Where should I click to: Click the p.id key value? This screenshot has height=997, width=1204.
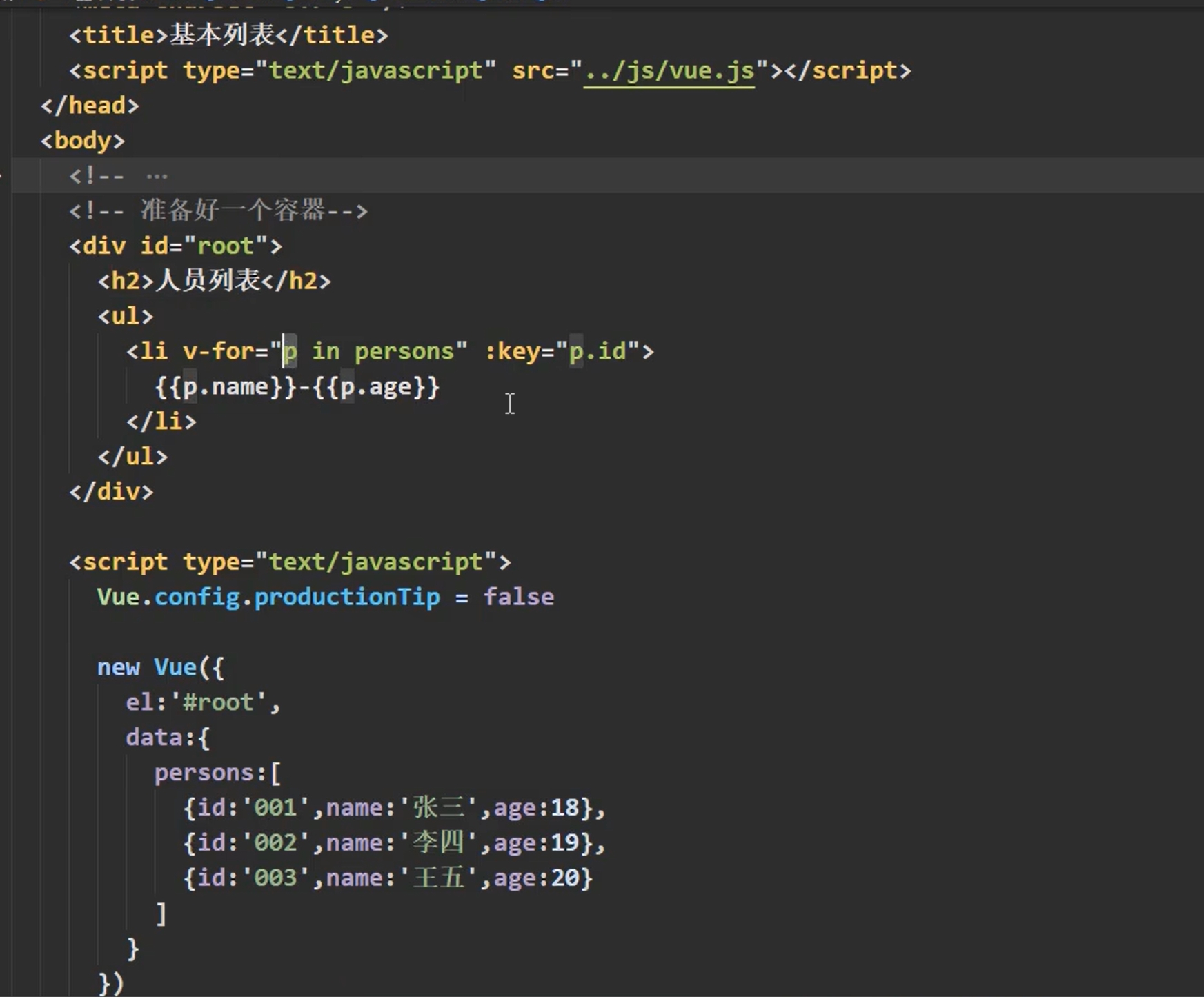coord(598,351)
